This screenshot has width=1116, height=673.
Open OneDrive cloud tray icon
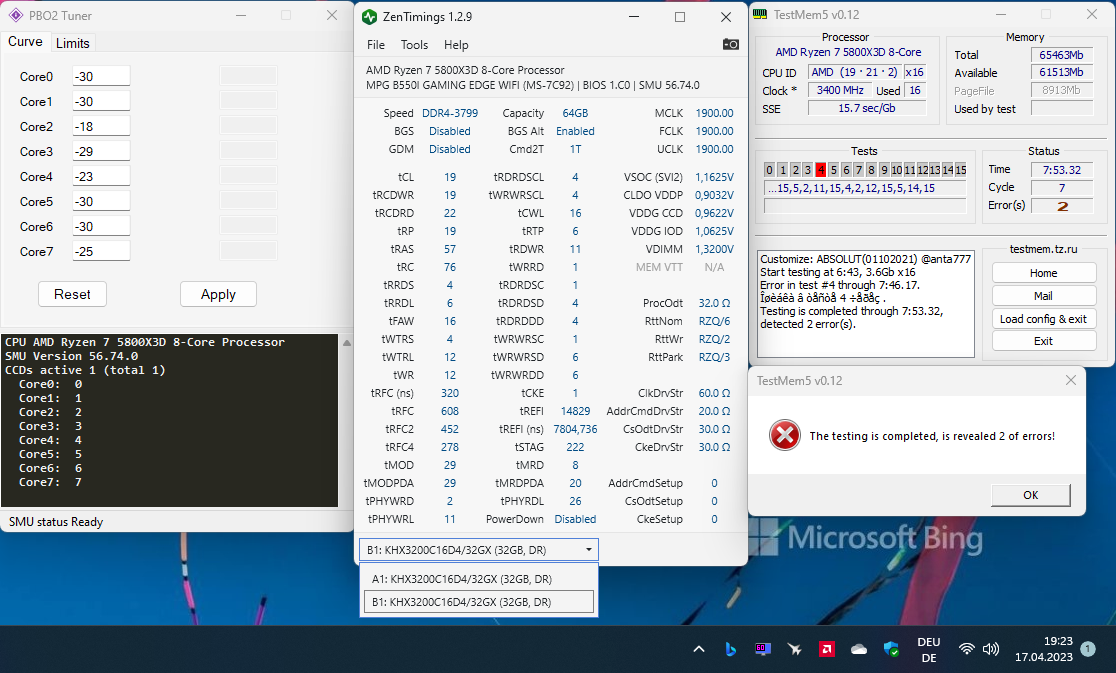point(859,649)
